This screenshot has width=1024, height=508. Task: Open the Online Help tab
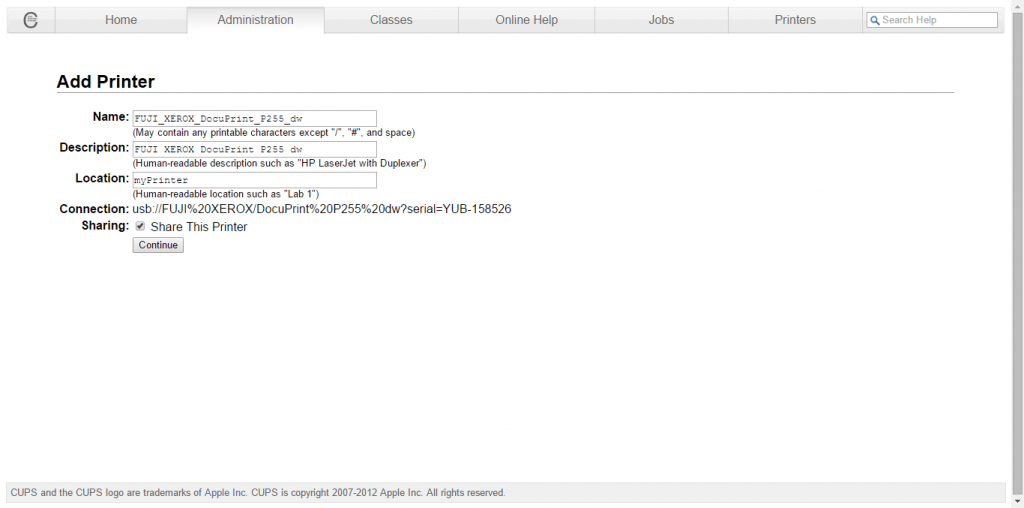click(526, 20)
